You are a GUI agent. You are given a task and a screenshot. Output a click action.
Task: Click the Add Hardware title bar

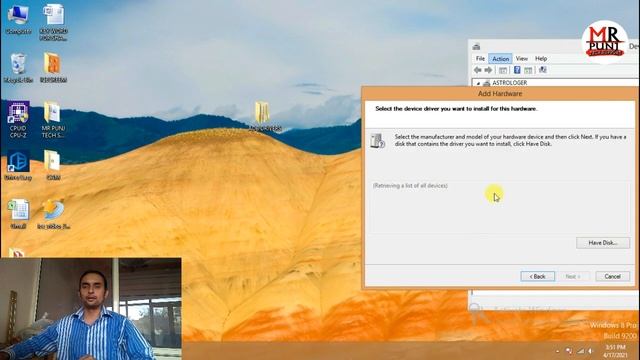click(500, 93)
